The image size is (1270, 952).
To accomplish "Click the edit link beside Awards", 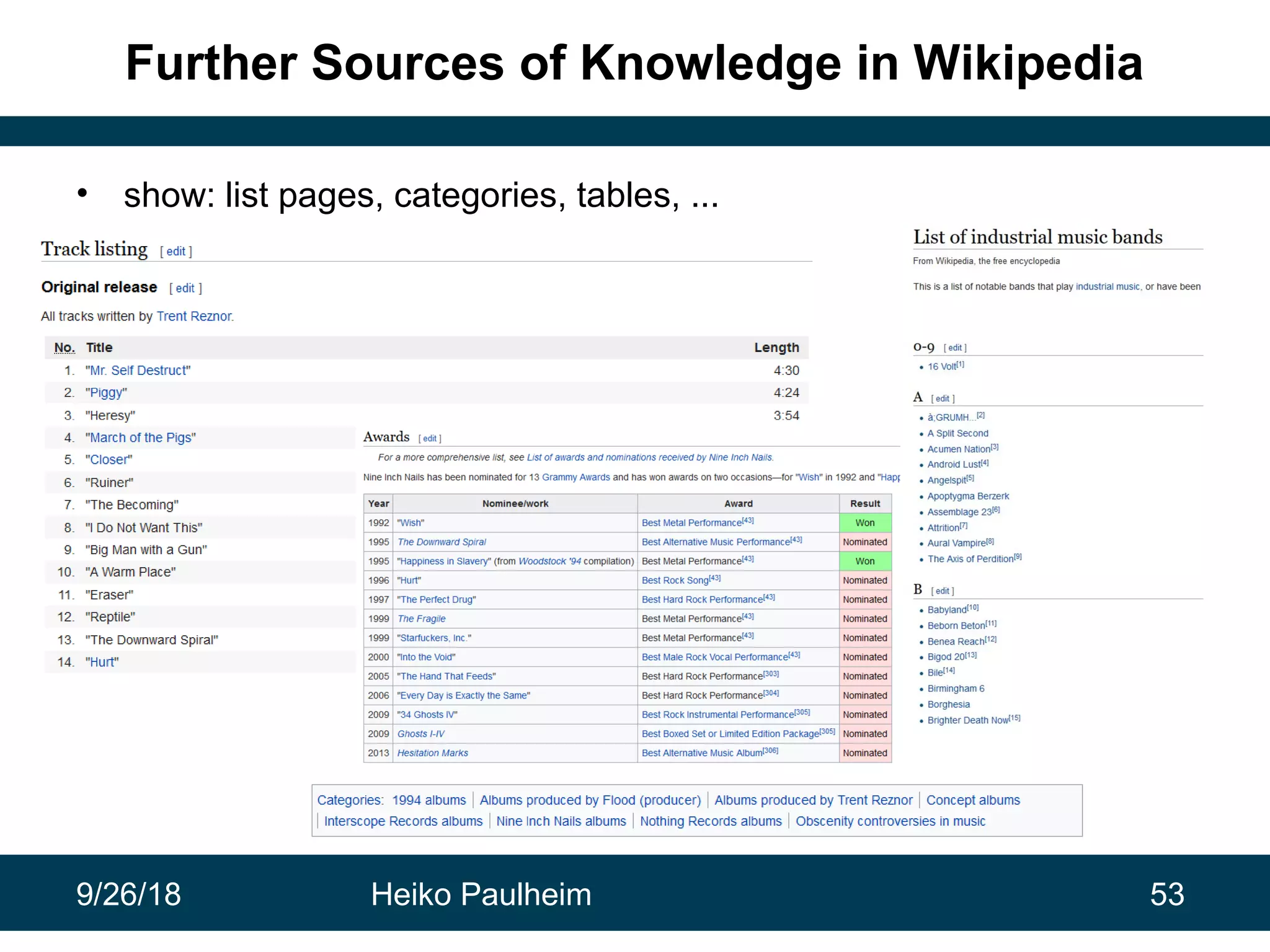I will pos(430,439).
